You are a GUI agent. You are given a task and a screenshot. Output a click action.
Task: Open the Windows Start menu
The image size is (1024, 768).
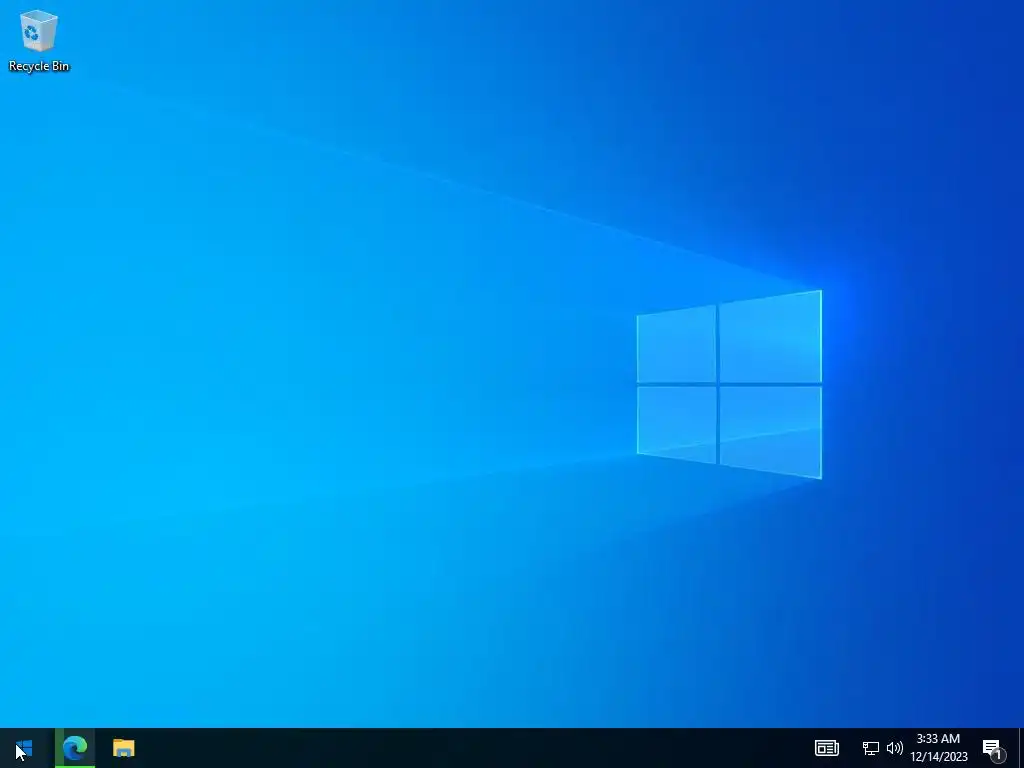click(x=24, y=748)
